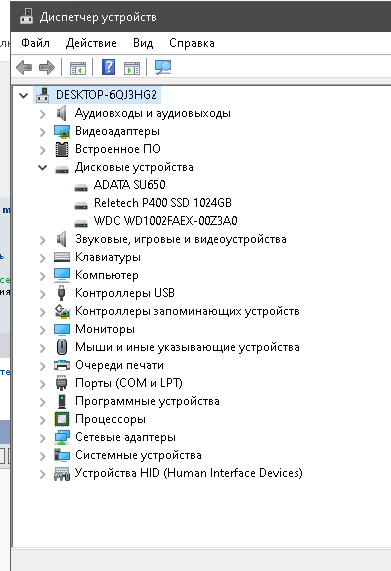Click the network icon beside Сетевые адаптеры
Screen dimensions: 391x571
click(62, 437)
